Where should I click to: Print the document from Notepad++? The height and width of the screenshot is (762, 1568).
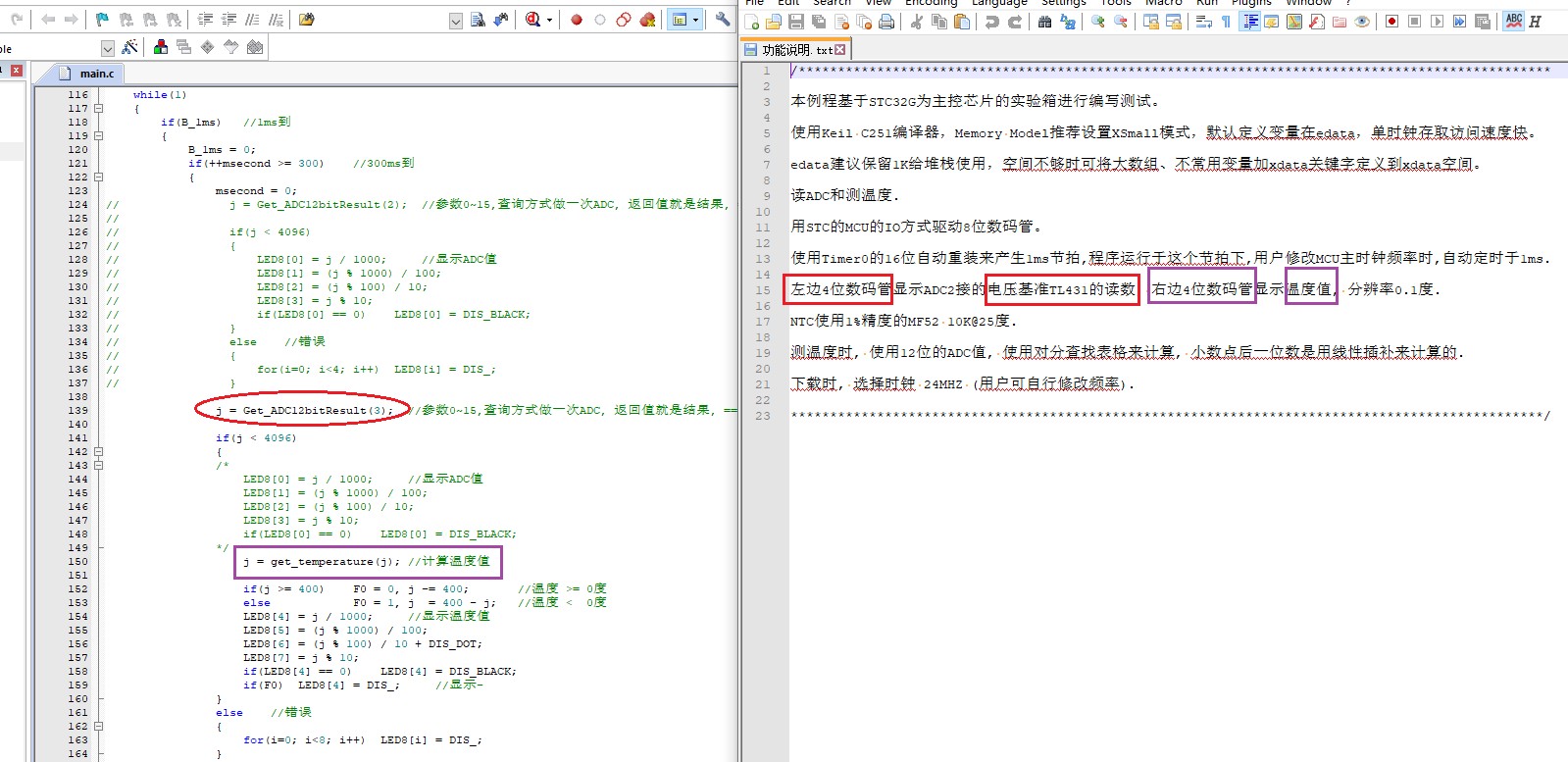pyautogui.click(x=886, y=22)
